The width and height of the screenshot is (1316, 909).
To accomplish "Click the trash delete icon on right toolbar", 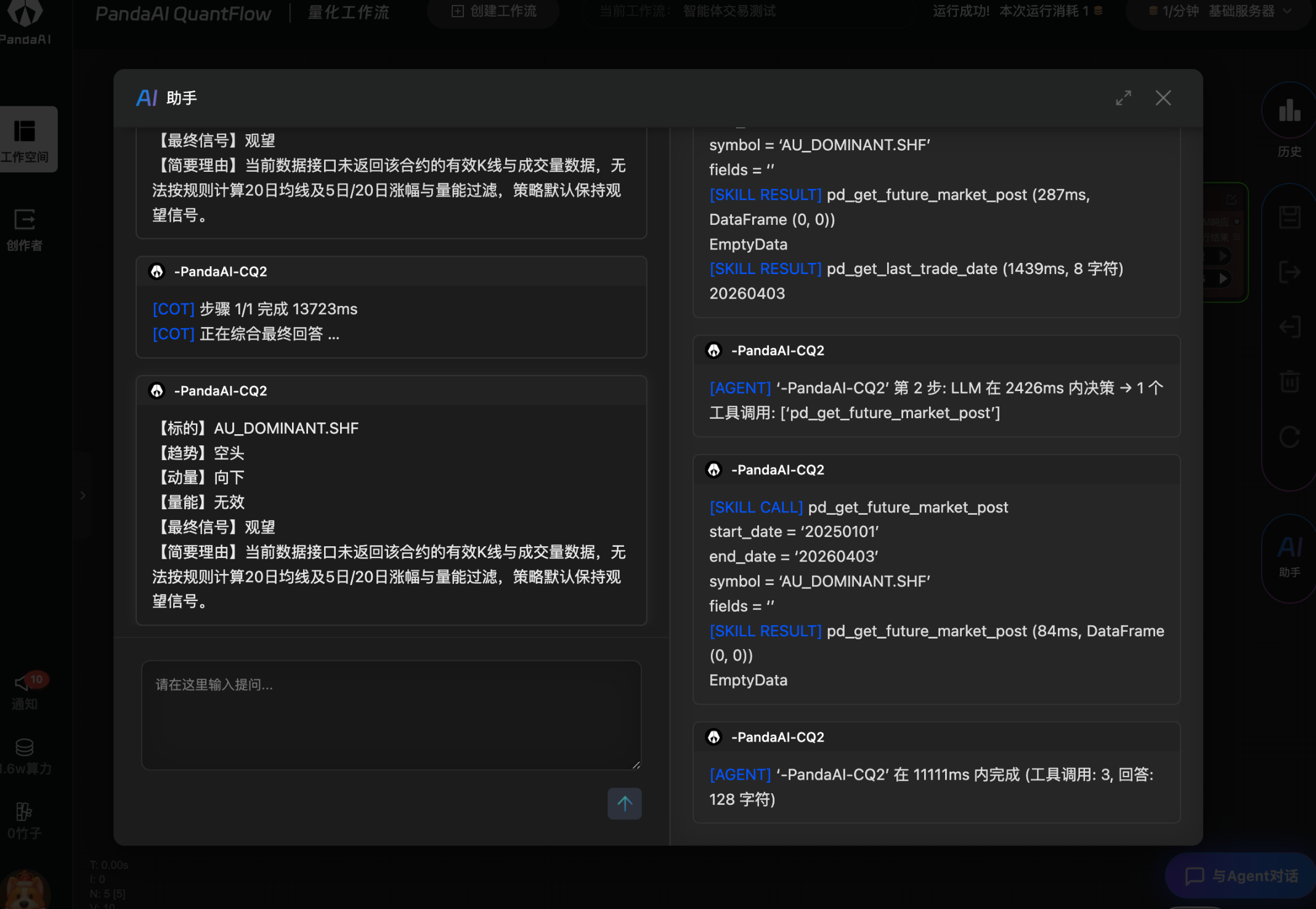I will 1289,382.
